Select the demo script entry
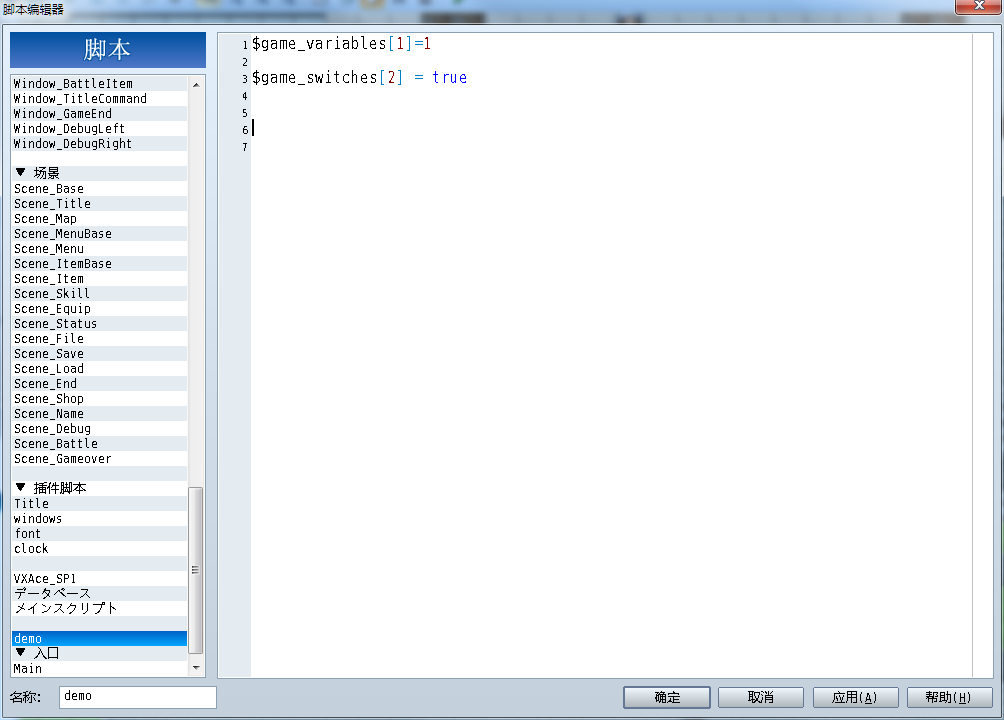 coord(99,639)
